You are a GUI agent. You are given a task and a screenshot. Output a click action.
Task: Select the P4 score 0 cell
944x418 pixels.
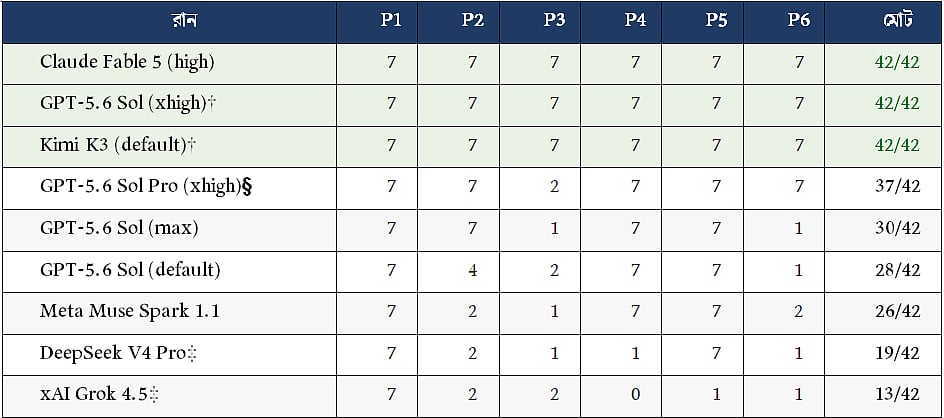(635, 395)
